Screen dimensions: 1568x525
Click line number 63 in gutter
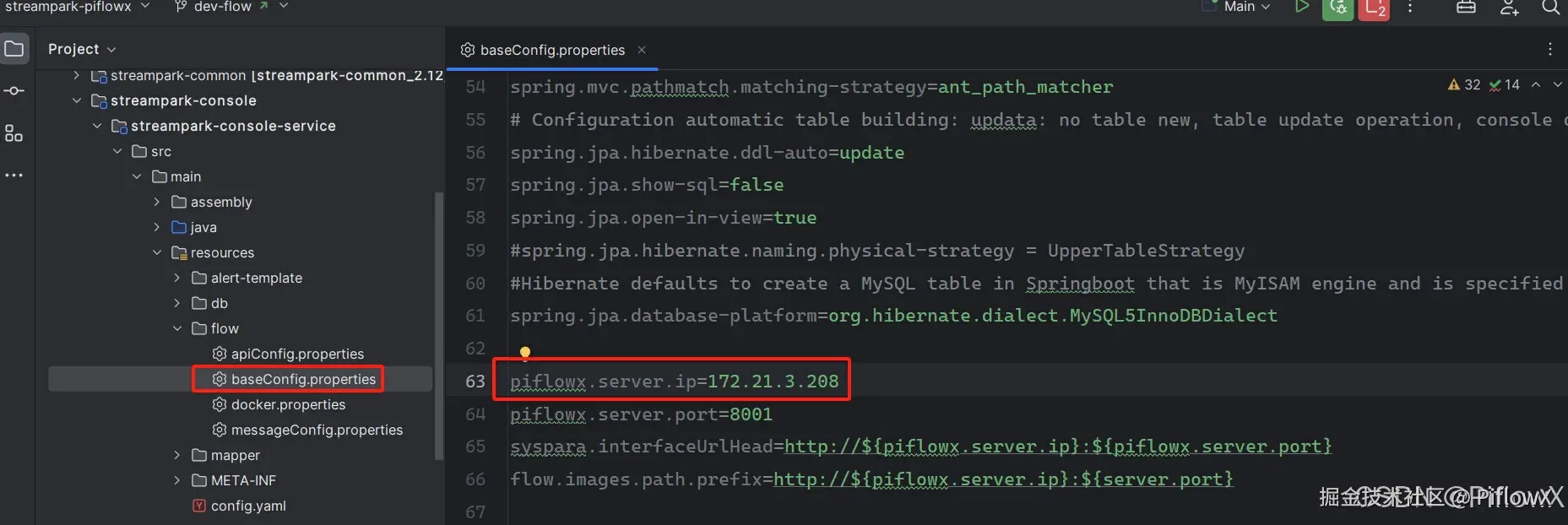[475, 382]
